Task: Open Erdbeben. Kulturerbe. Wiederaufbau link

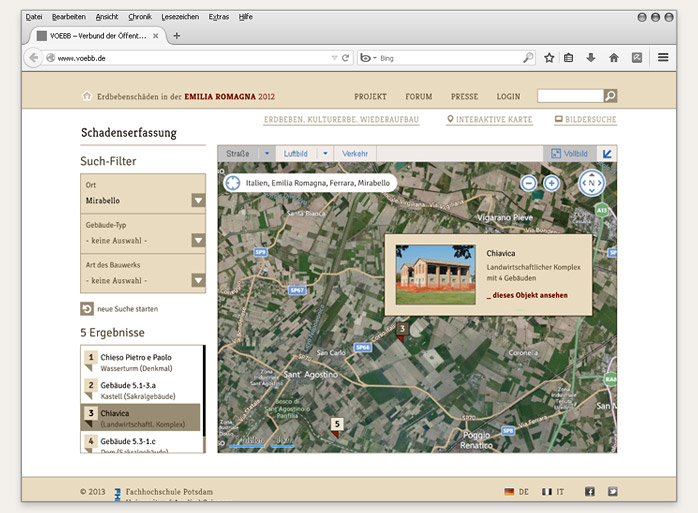Action: pyautogui.click(x=341, y=119)
